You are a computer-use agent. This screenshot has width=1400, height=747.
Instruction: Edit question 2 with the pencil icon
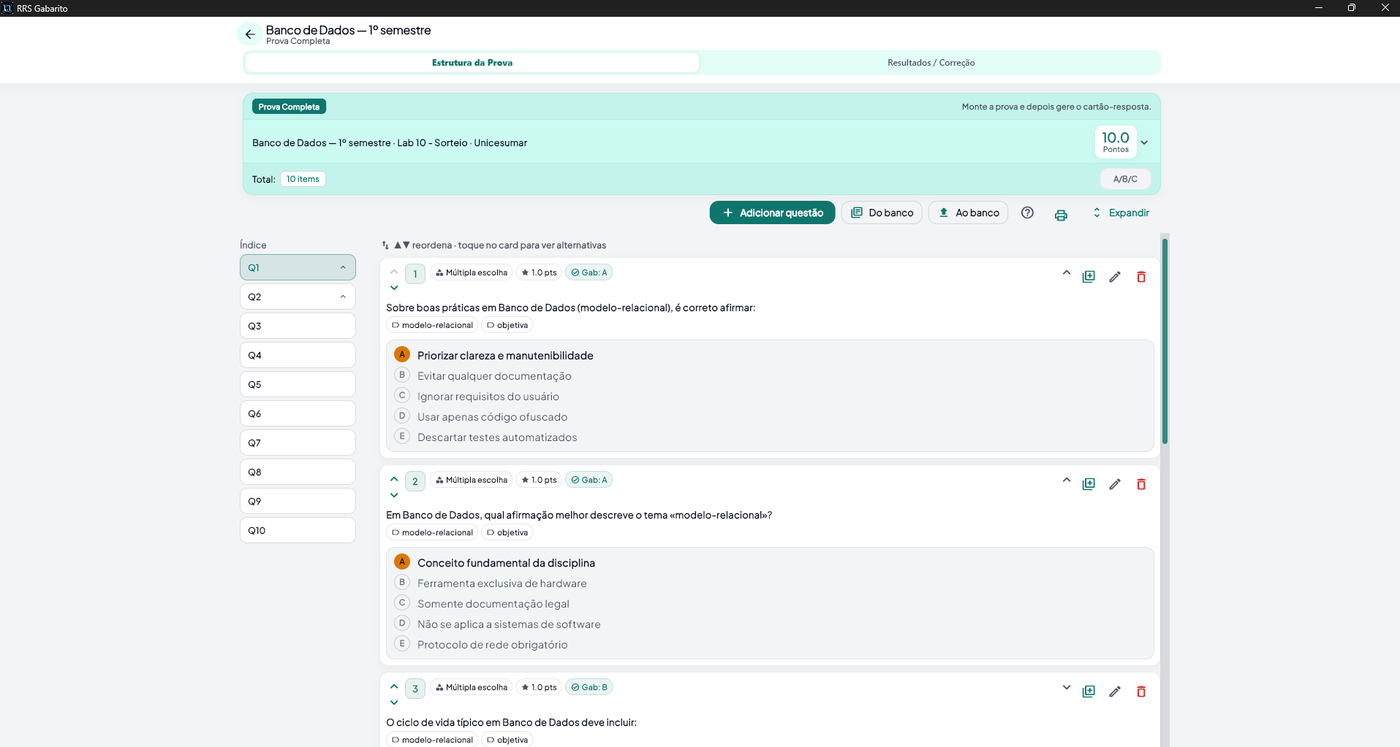(1115, 484)
